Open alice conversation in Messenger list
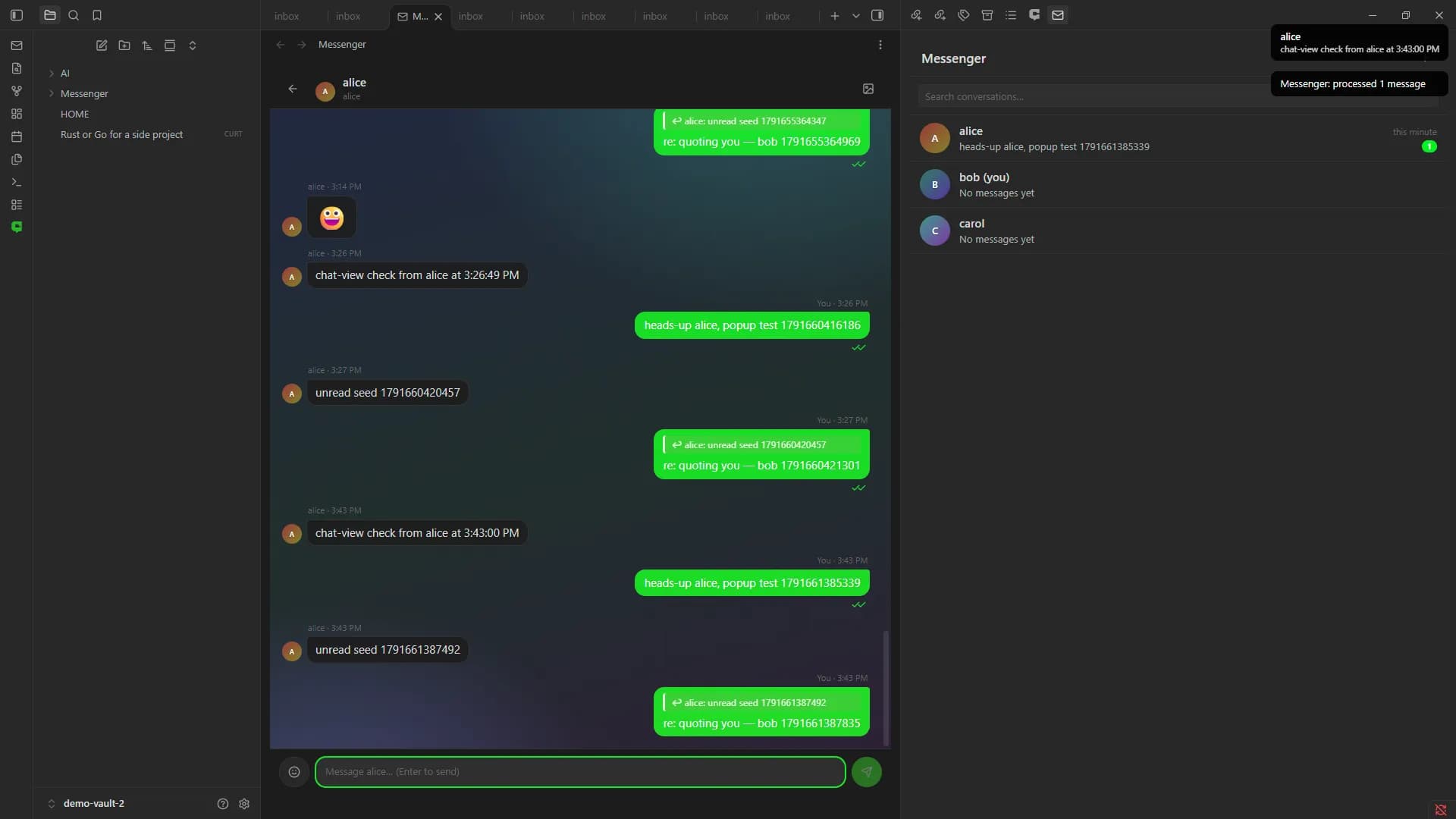Screen dimensions: 1456x819 point(1178,139)
